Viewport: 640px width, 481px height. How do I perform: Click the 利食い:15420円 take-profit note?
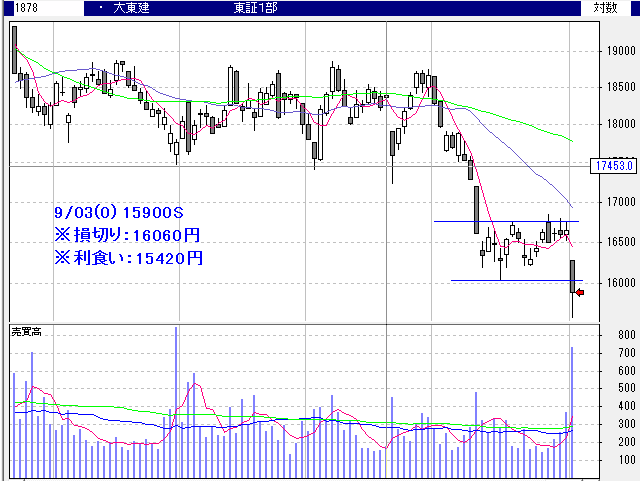click(128, 257)
